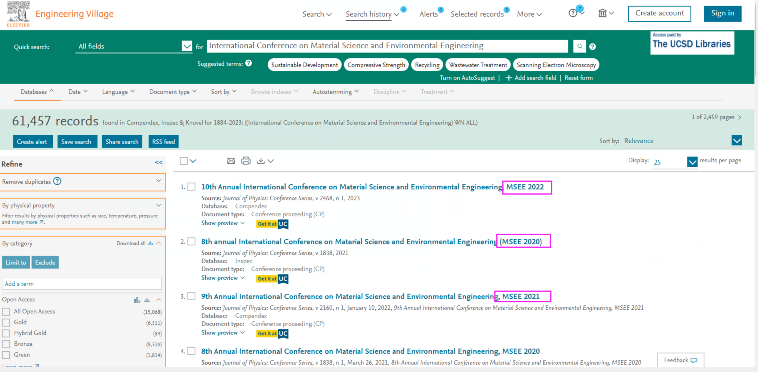
Task: Click the magnifier search icon in quick search
Action: (579, 46)
